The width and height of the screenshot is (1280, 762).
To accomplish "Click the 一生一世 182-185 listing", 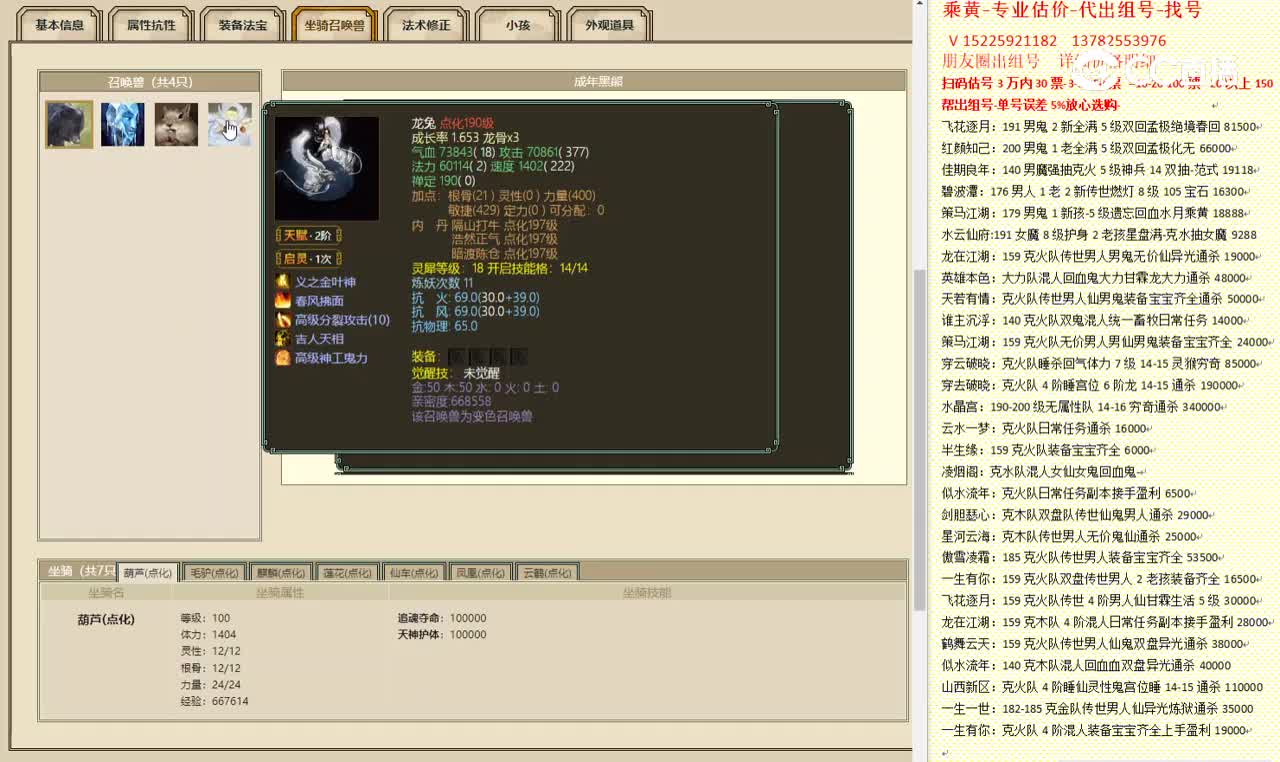I will (x=1096, y=708).
